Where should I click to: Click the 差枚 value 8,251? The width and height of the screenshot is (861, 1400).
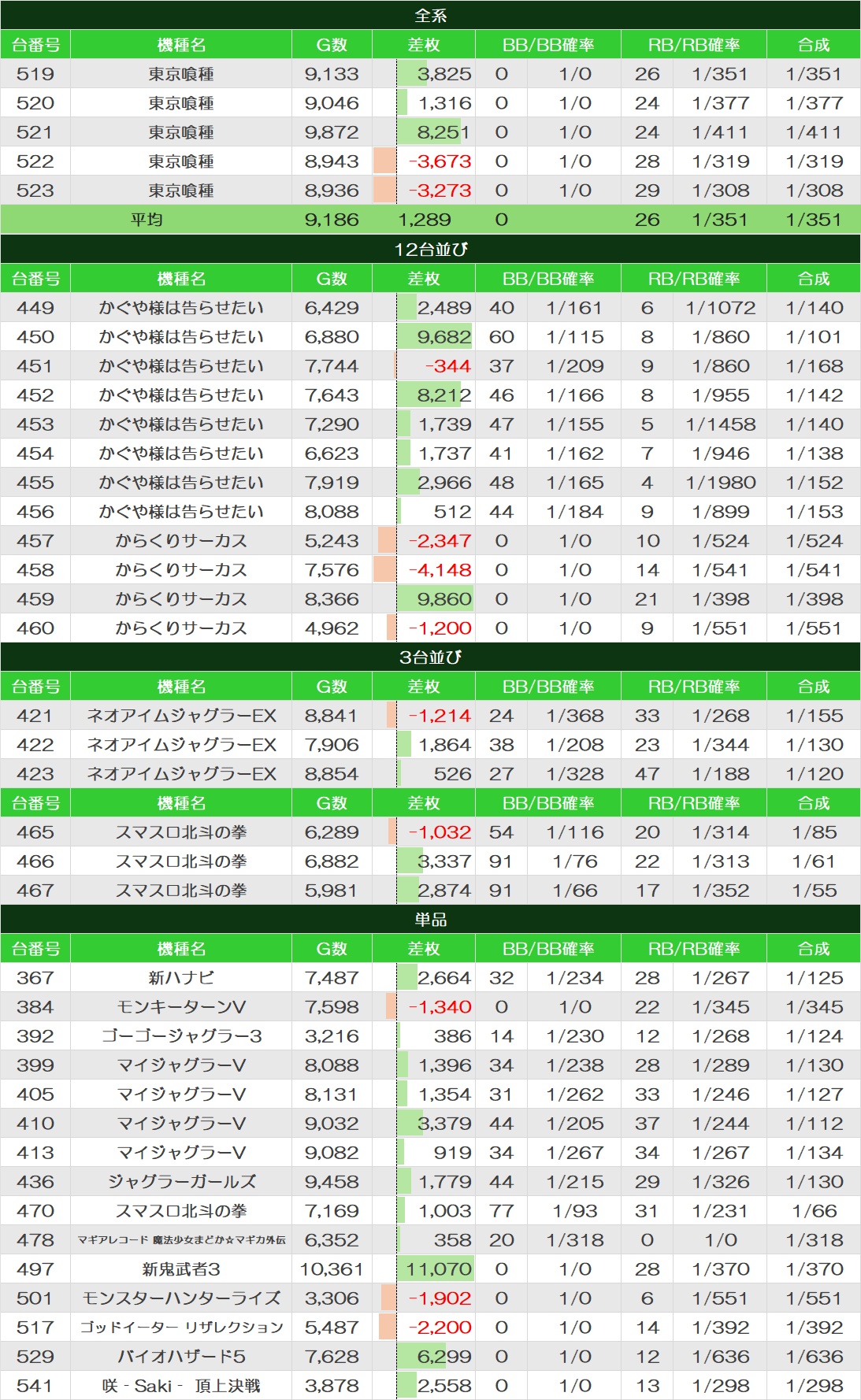444,132
